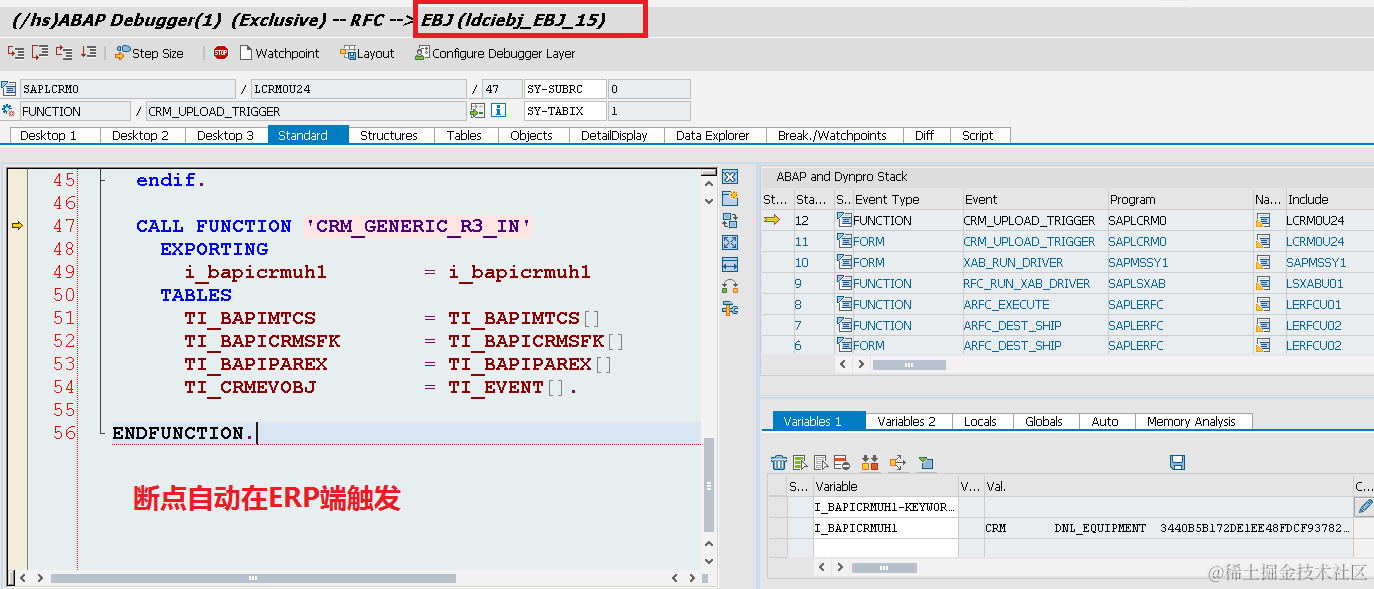Open the DetailDisplay tab
1374x589 pixels.
click(x=614, y=135)
